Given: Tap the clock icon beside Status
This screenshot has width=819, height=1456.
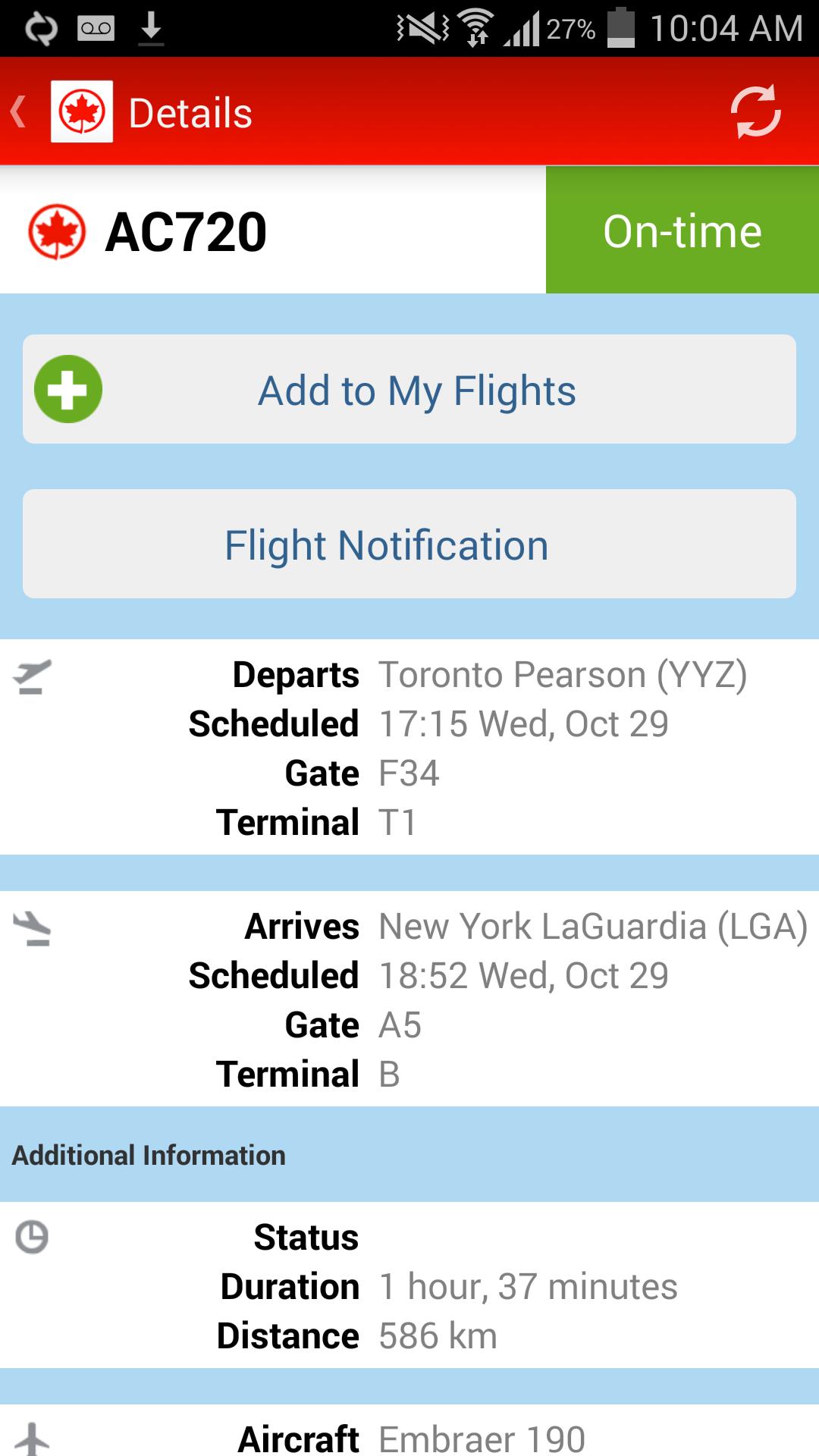Looking at the screenshot, I should tap(32, 1237).
